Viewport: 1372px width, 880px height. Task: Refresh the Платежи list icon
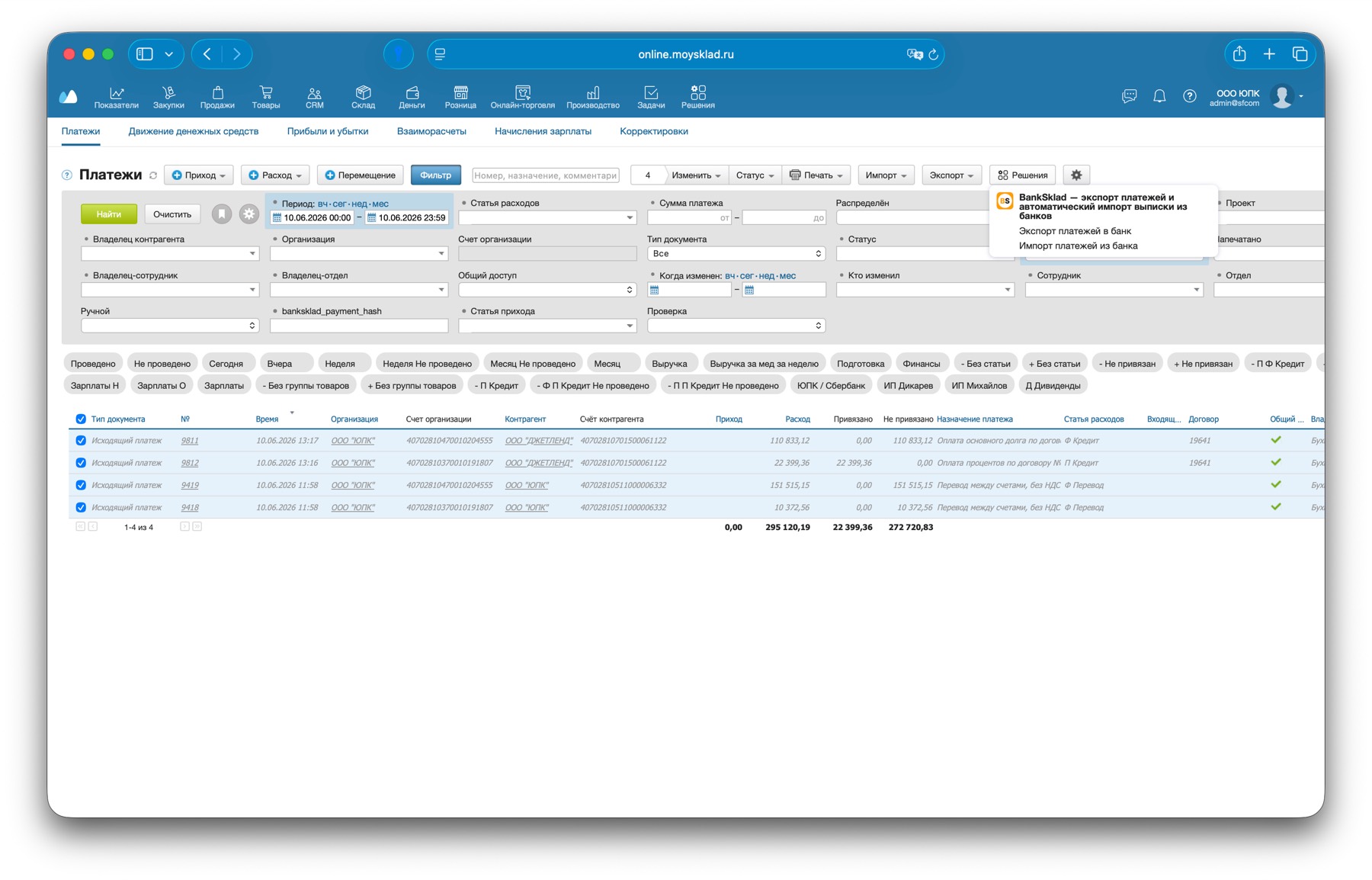153,175
